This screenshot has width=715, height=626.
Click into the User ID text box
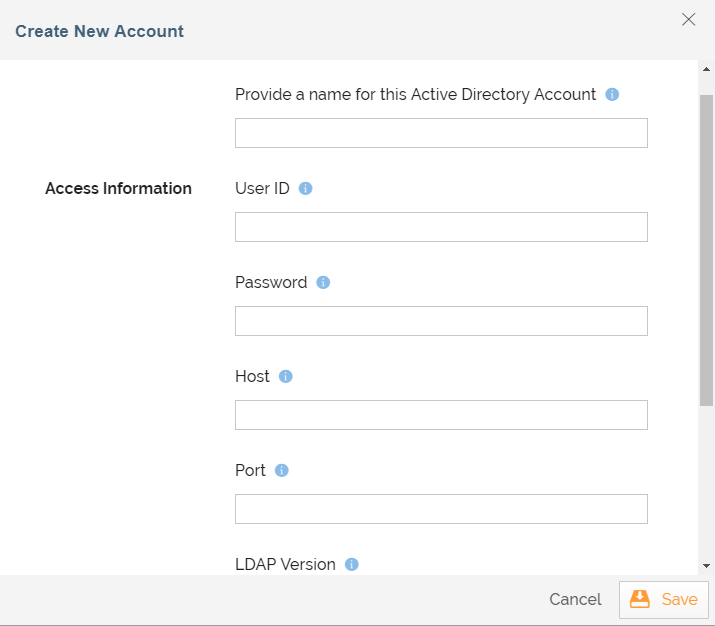pyautogui.click(x=441, y=227)
